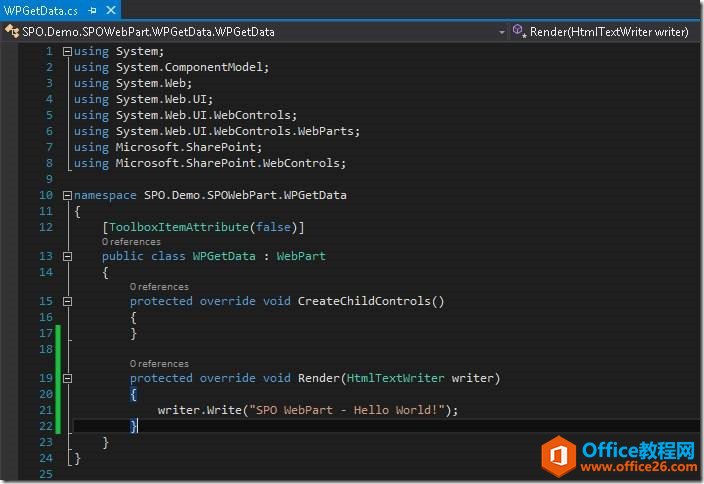Screen dimensions: 704x484
Task: Open references link above WPGetData class
Action: coord(131,242)
